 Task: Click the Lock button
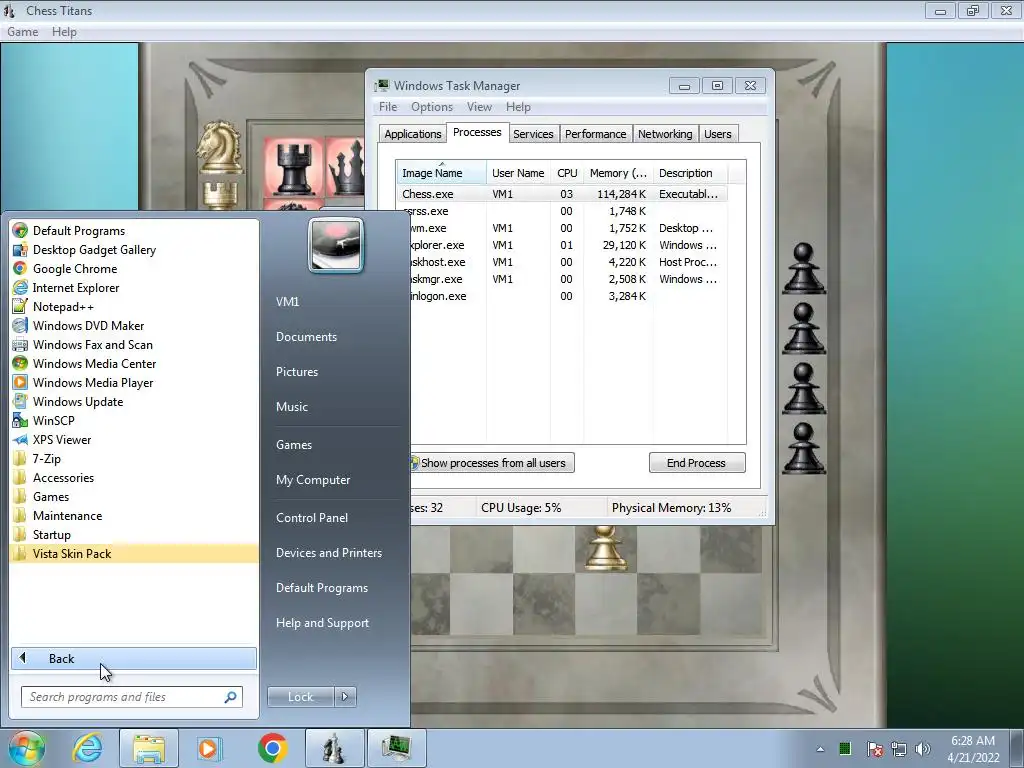tap(300, 697)
